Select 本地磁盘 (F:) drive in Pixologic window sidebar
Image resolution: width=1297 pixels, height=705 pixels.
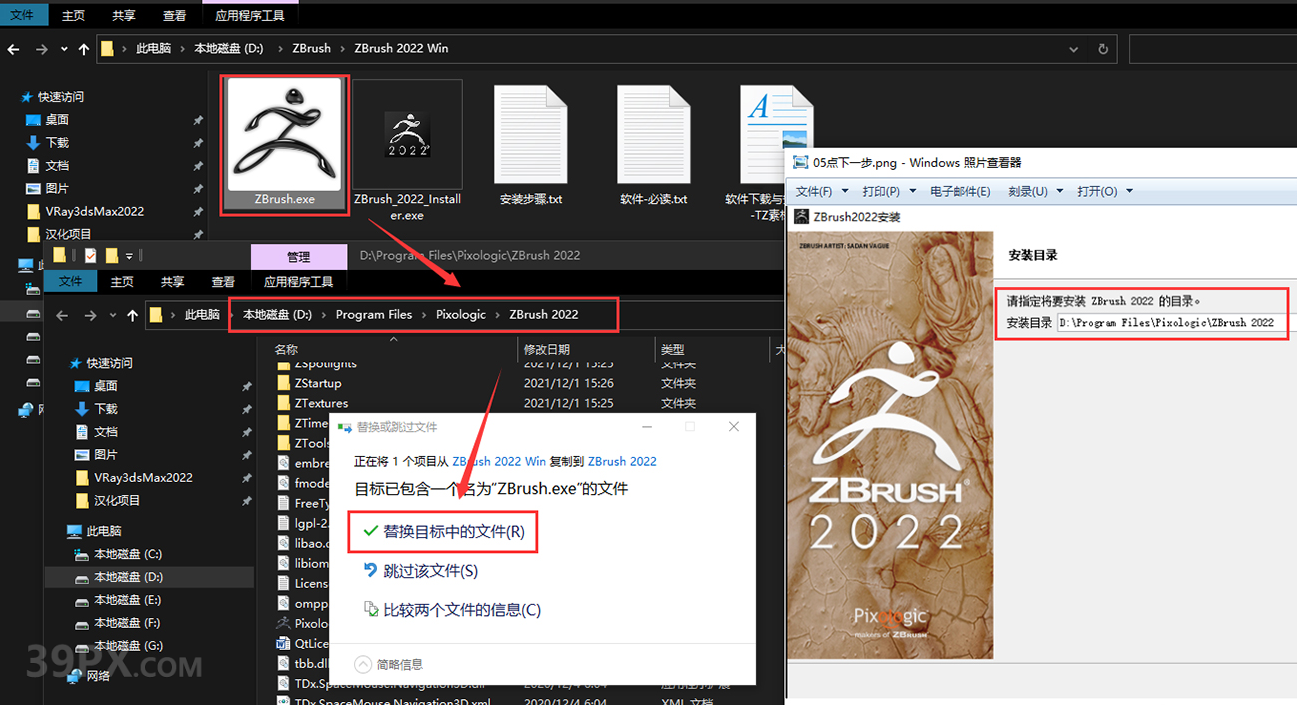pos(128,623)
